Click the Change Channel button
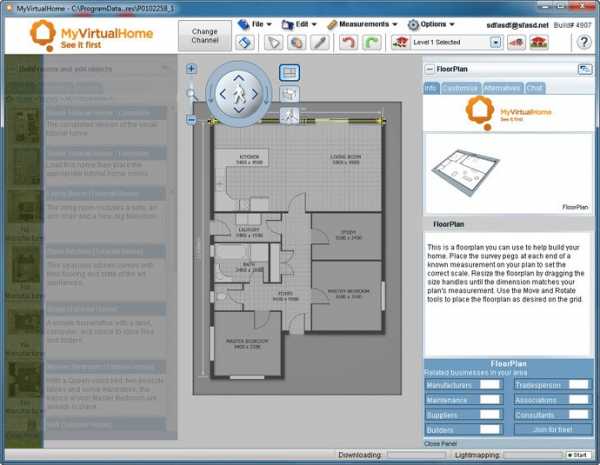Screen dimensions: 600x465 click(x=205, y=37)
